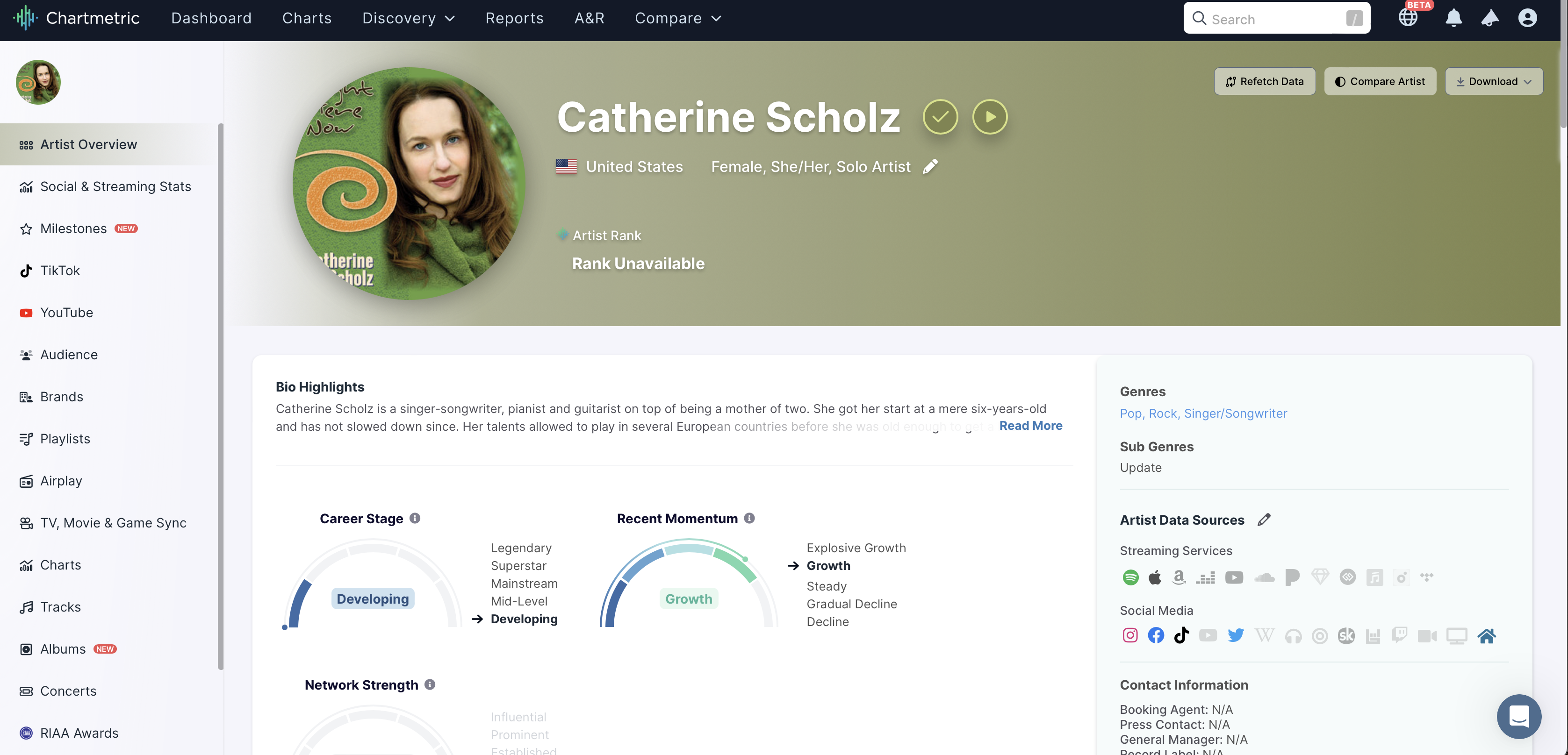Open the announcements horn icon
Screen dimensions: 1568x755
(x=1489, y=18)
